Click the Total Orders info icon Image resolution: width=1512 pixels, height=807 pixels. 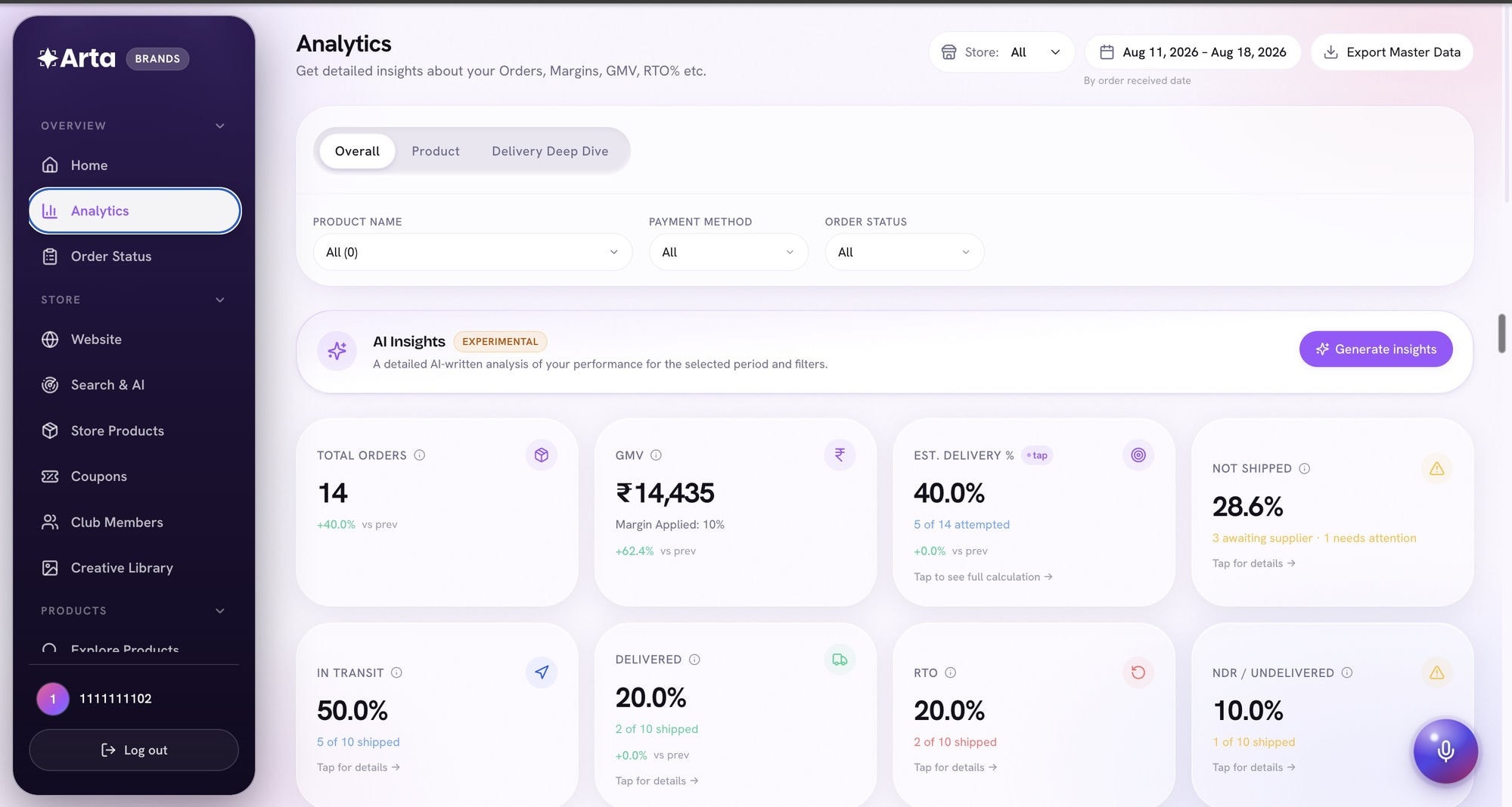pos(419,455)
